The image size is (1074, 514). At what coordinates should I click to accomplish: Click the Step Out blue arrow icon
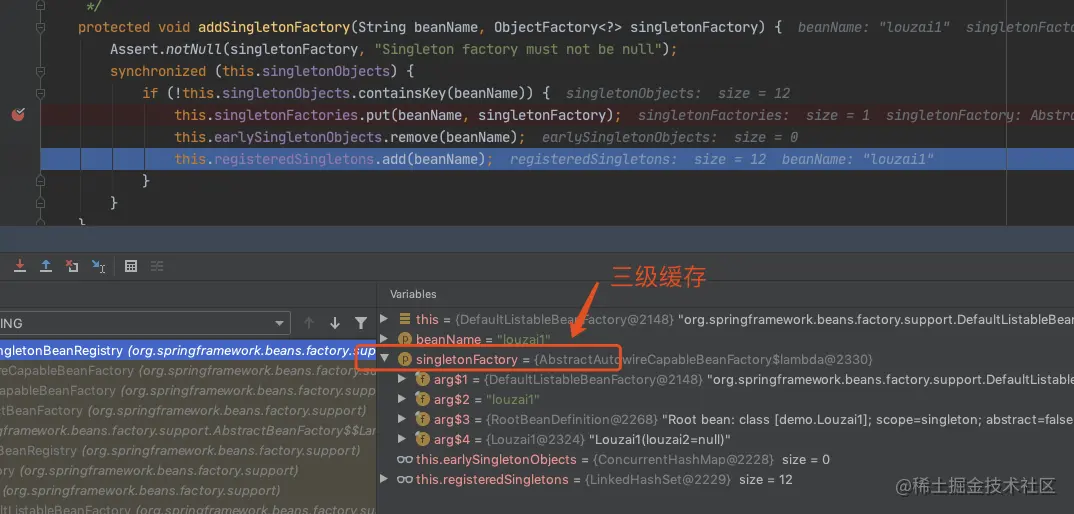[46, 266]
